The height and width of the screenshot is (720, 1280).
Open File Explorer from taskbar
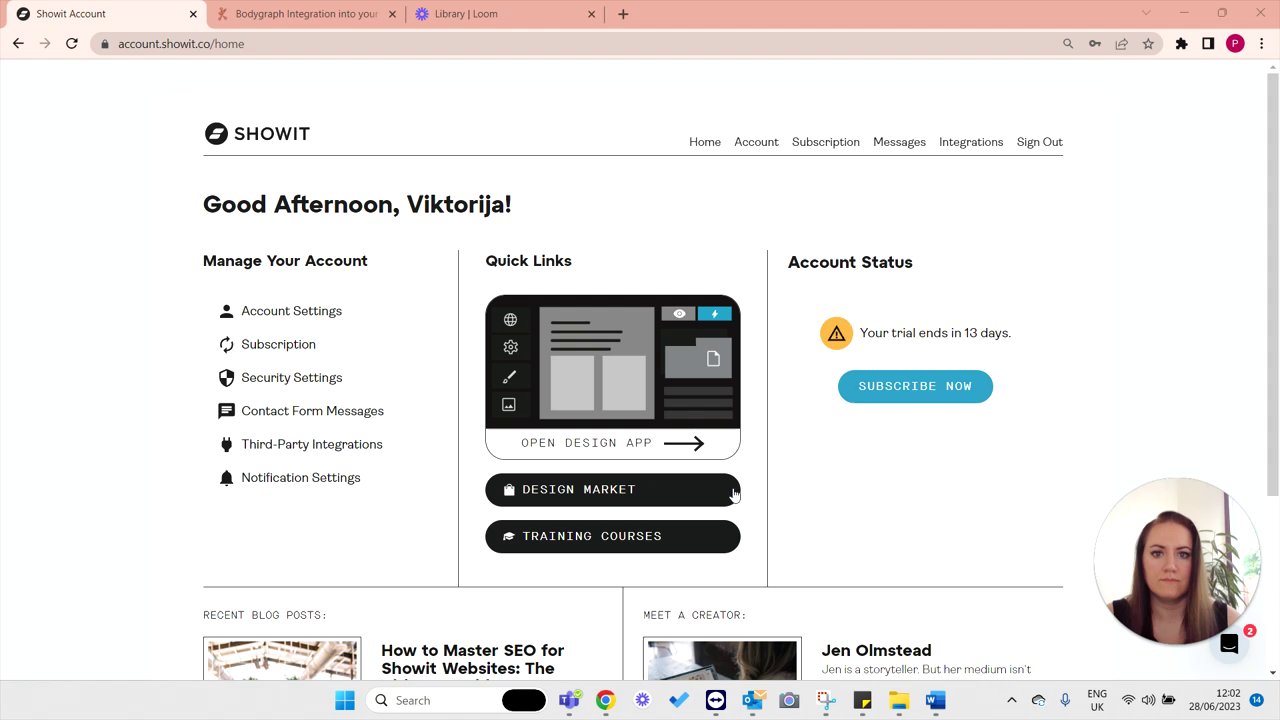click(899, 701)
